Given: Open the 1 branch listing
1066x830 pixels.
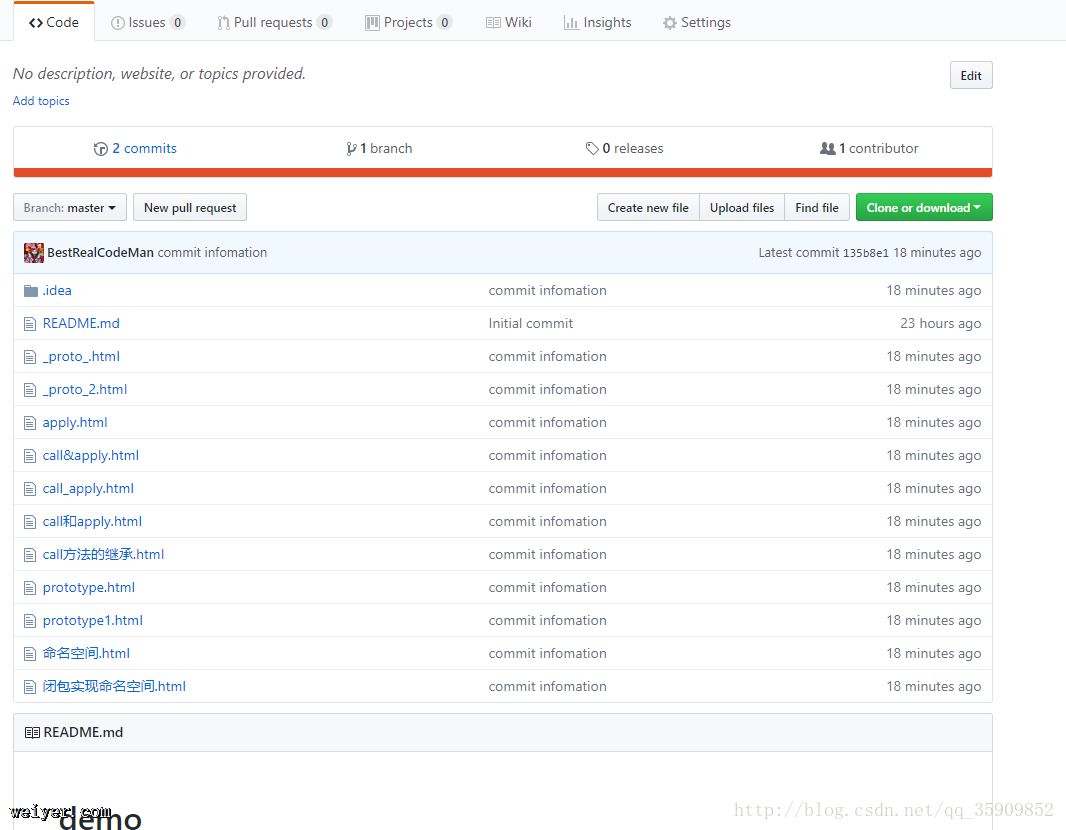Looking at the screenshot, I should click(x=379, y=148).
